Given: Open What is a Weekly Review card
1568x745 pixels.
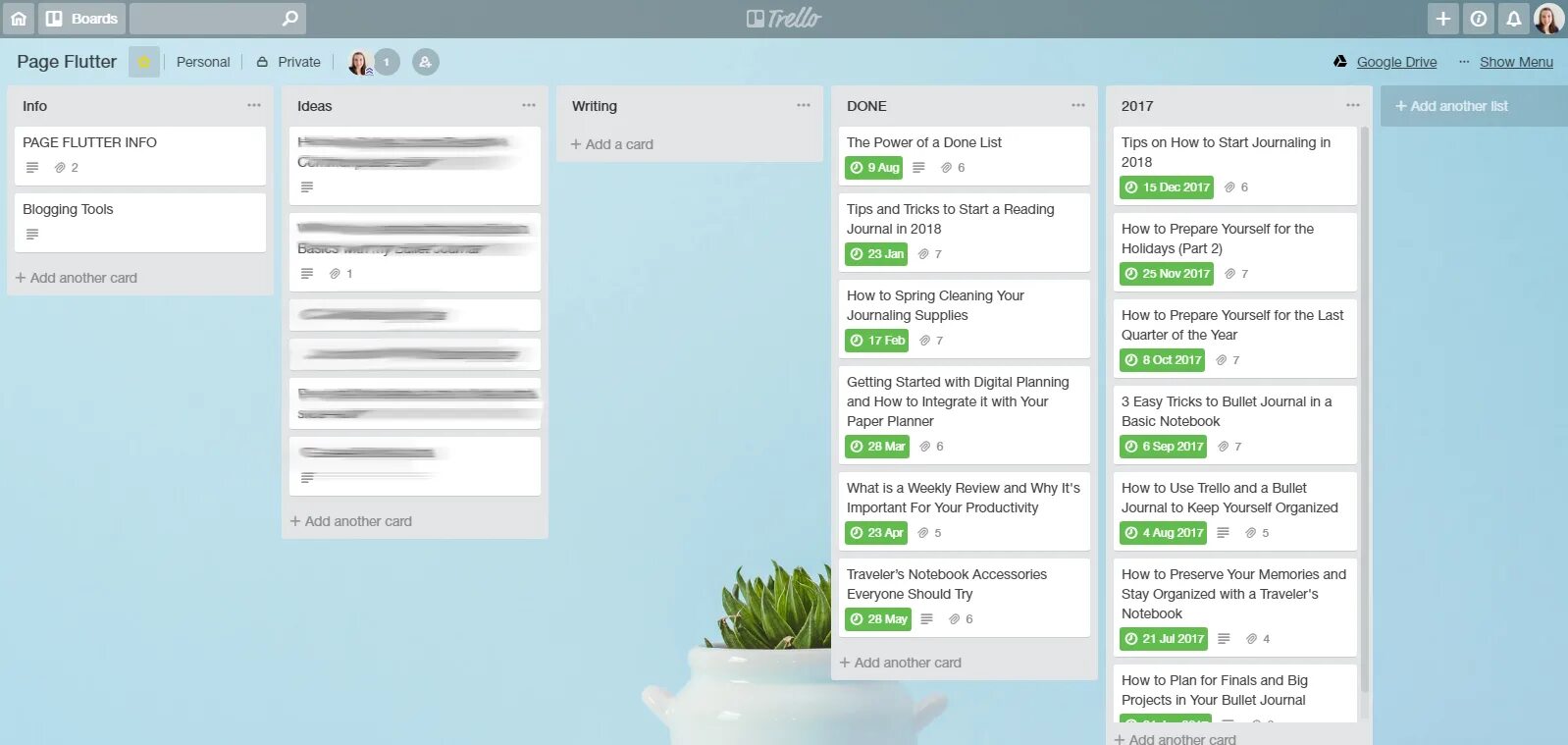Looking at the screenshot, I should 965,510.
